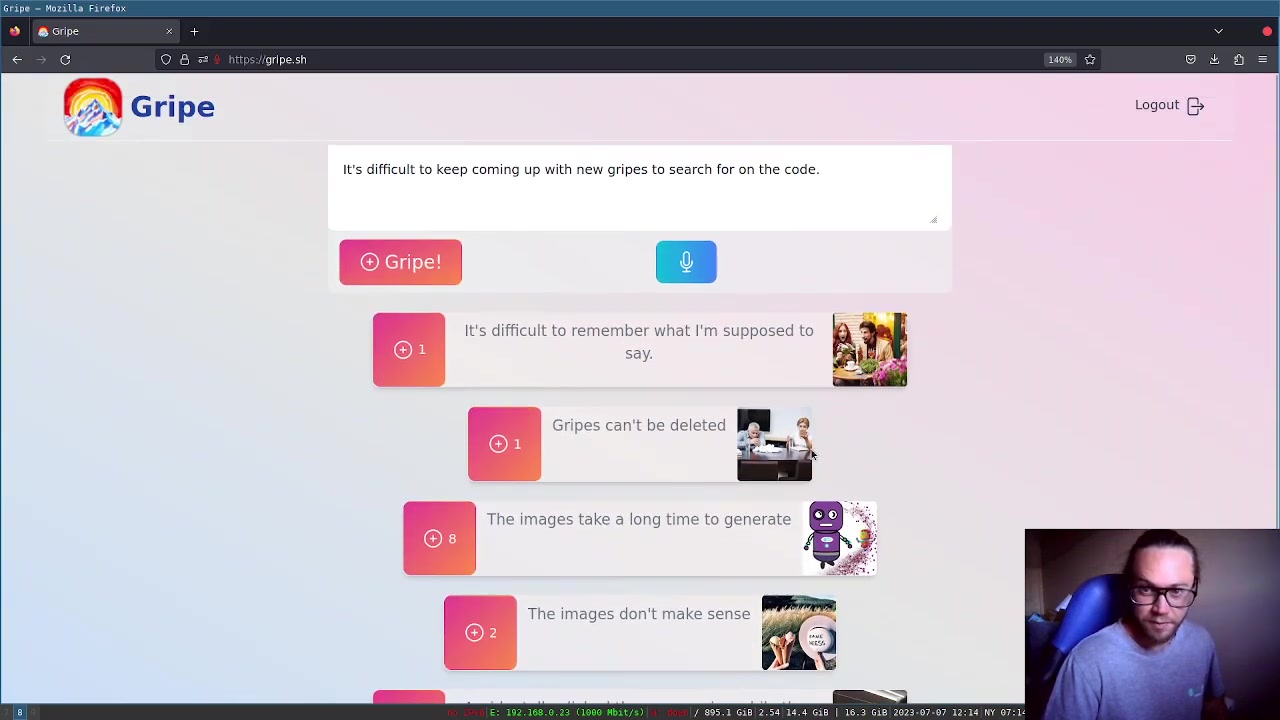This screenshot has width=1280, height=720.
Task: Click the Logout link
Action: [1169, 105]
